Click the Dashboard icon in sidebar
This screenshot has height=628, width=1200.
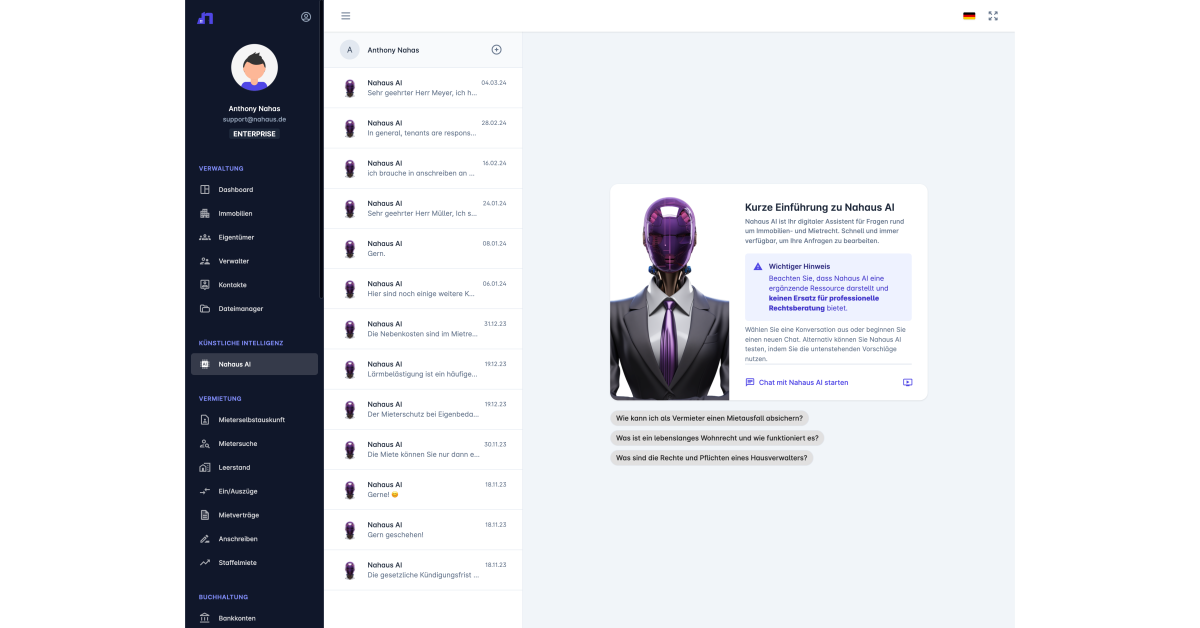coord(205,189)
